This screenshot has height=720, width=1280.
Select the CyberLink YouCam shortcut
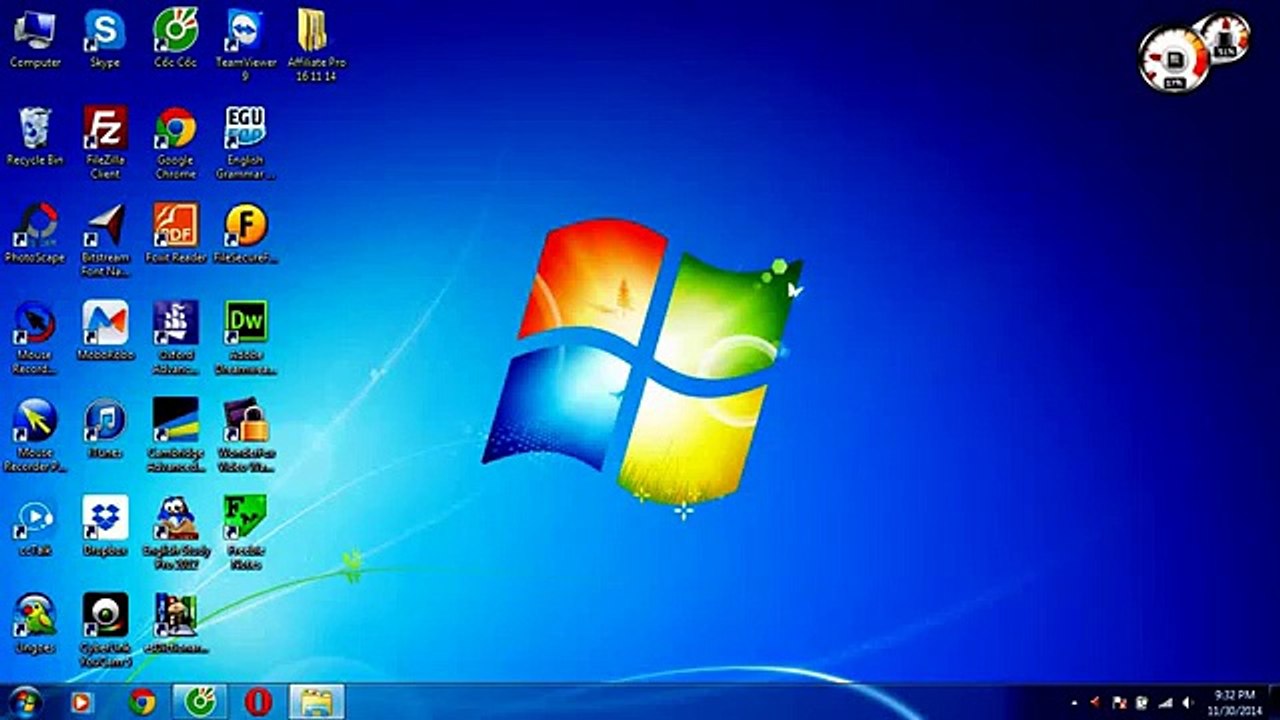coord(105,628)
